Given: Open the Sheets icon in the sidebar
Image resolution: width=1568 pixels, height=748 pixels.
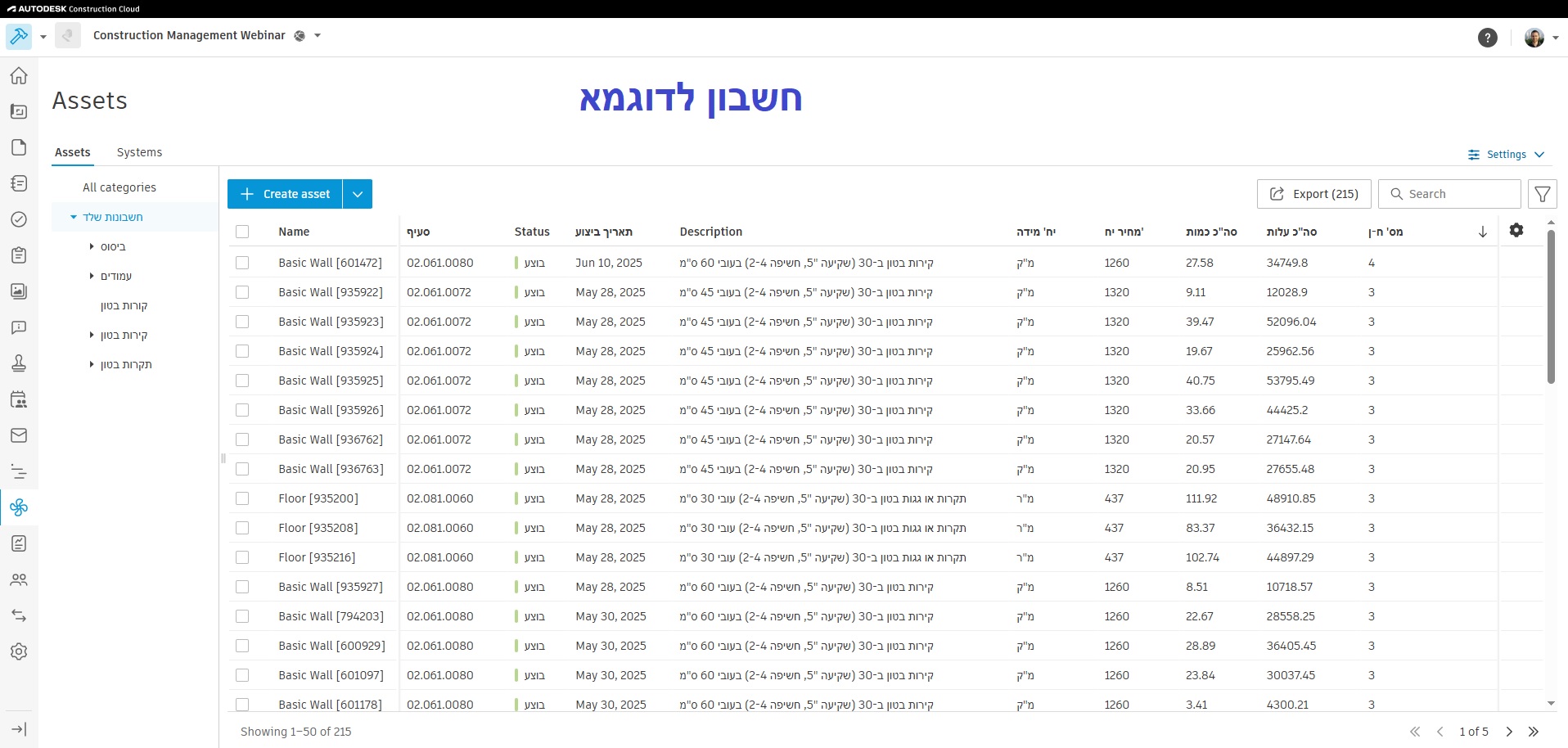Looking at the screenshot, I should pyautogui.click(x=19, y=111).
